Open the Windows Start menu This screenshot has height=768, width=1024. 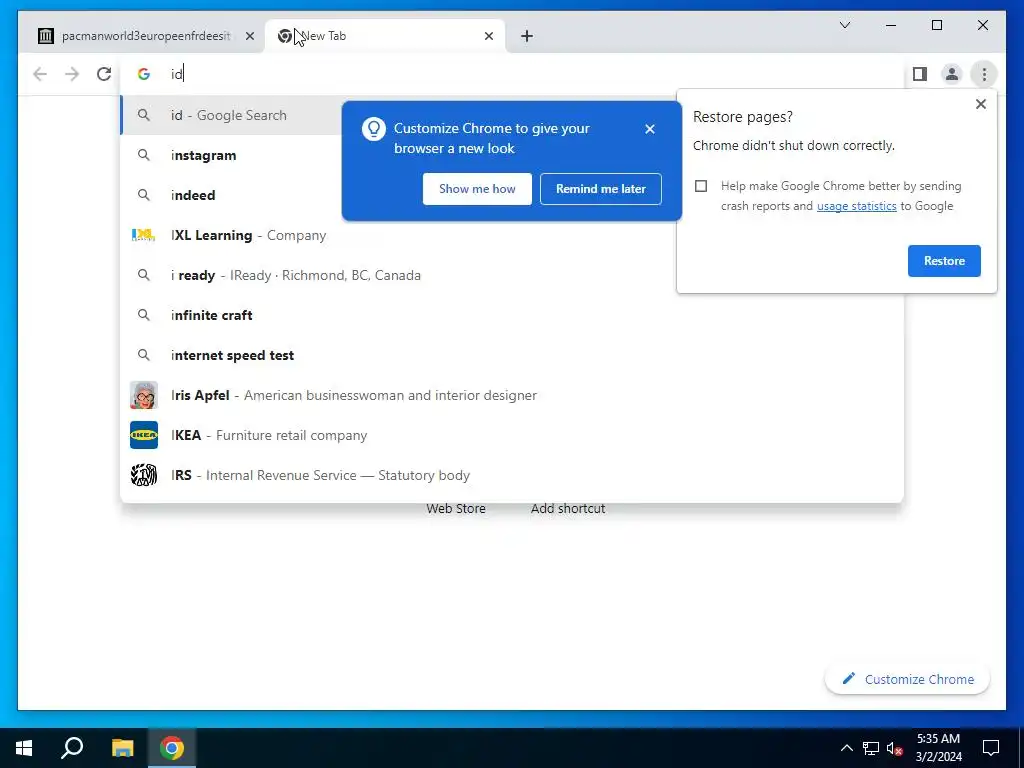point(24,748)
